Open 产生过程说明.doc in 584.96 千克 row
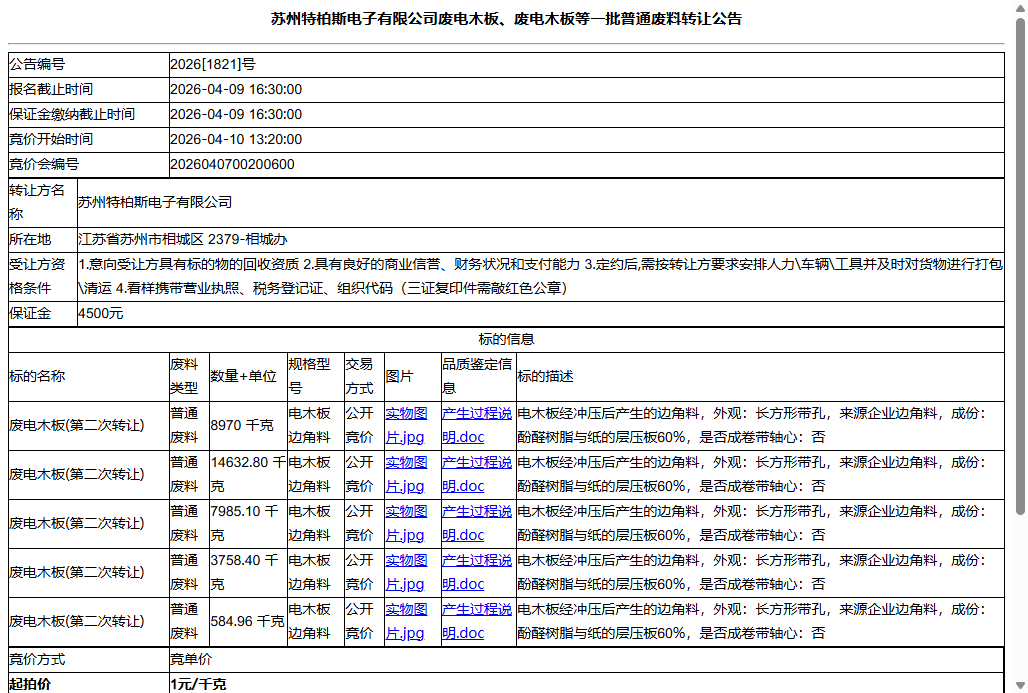The image size is (1028, 693). (477, 622)
